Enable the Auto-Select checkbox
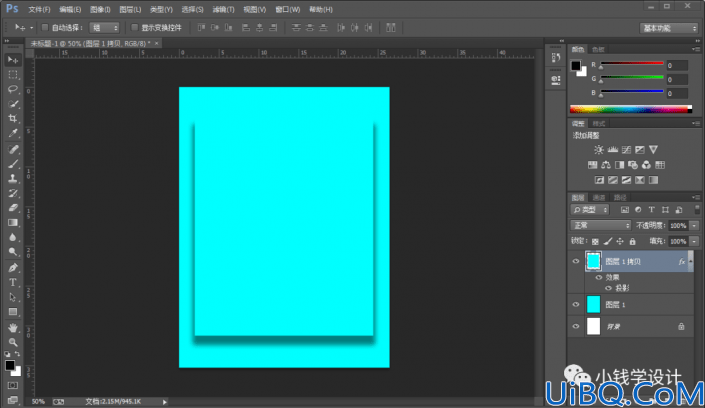The height and width of the screenshot is (408, 705). click(45, 27)
